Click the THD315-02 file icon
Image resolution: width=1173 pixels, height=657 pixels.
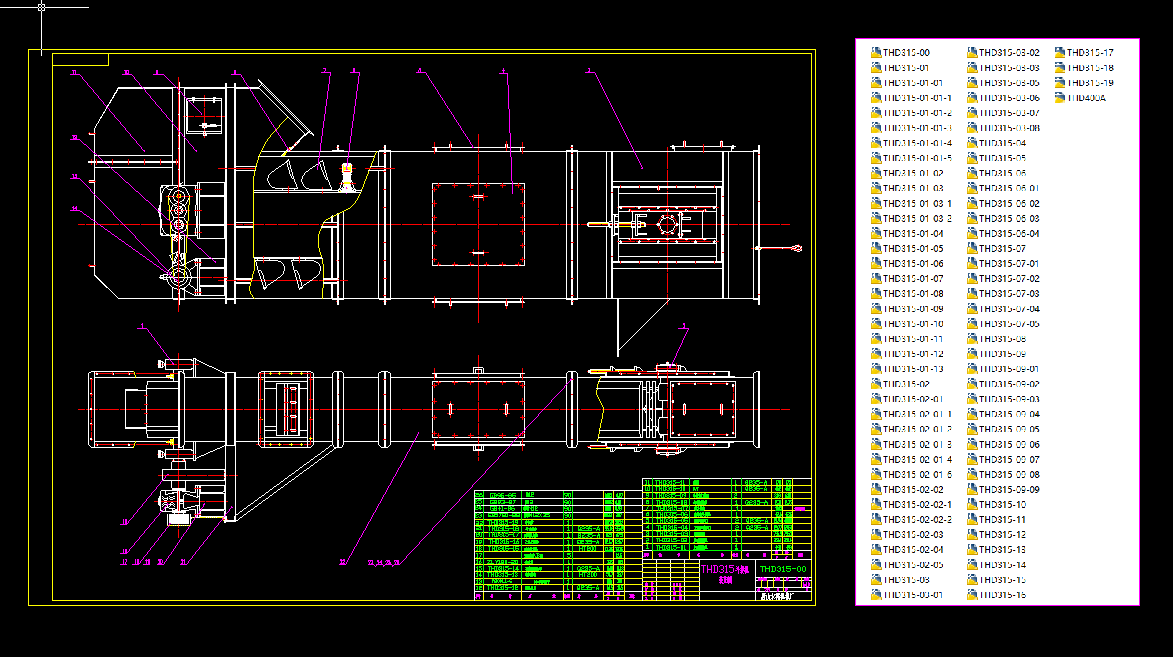[876, 384]
